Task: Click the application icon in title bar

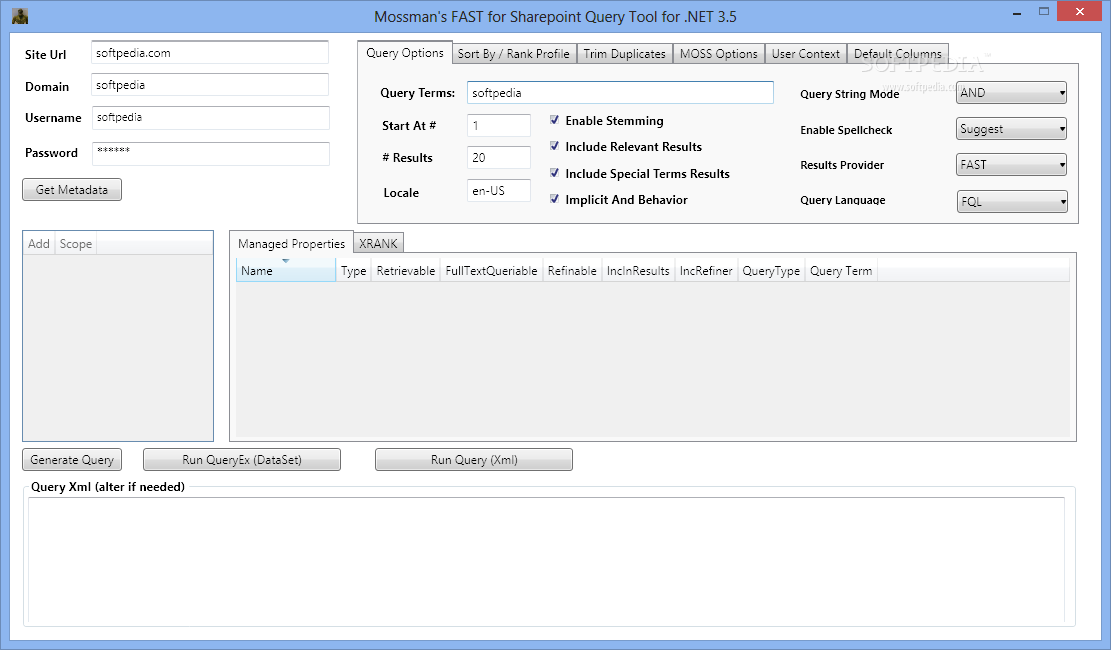Action: point(20,16)
